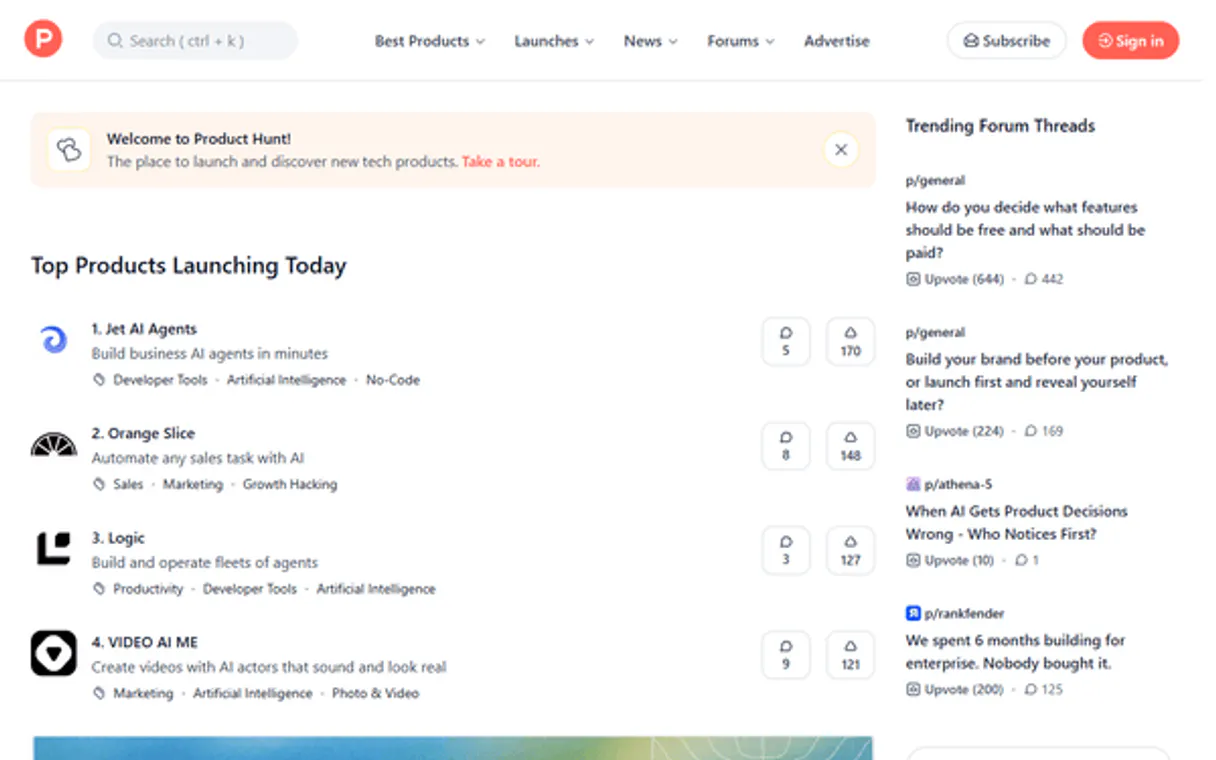The height and width of the screenshot is (760, 1216).
Task: Open the VIDEO AI ME product title
Action: (x=144, y=642)
